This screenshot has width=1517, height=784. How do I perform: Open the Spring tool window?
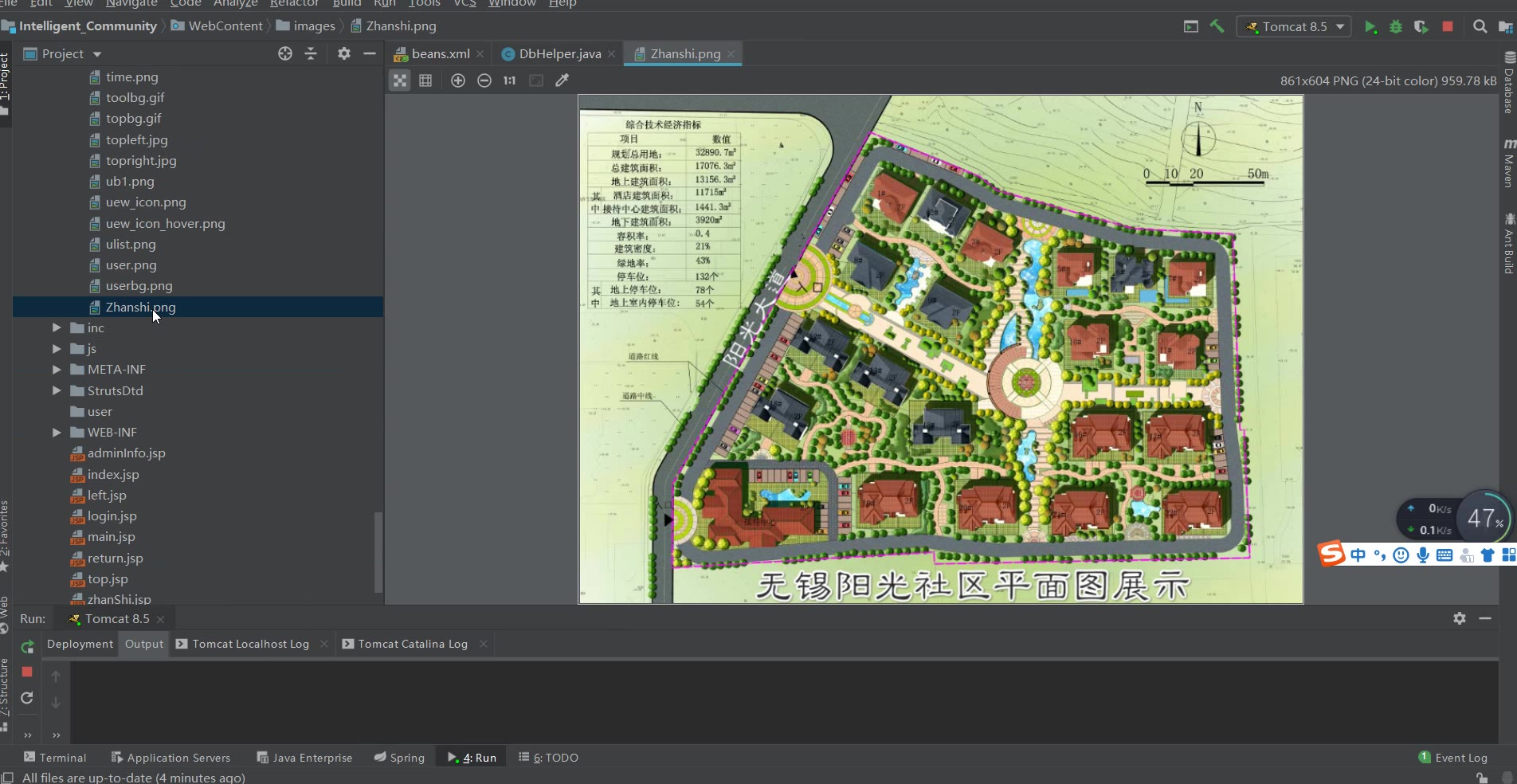coord(399,758)
